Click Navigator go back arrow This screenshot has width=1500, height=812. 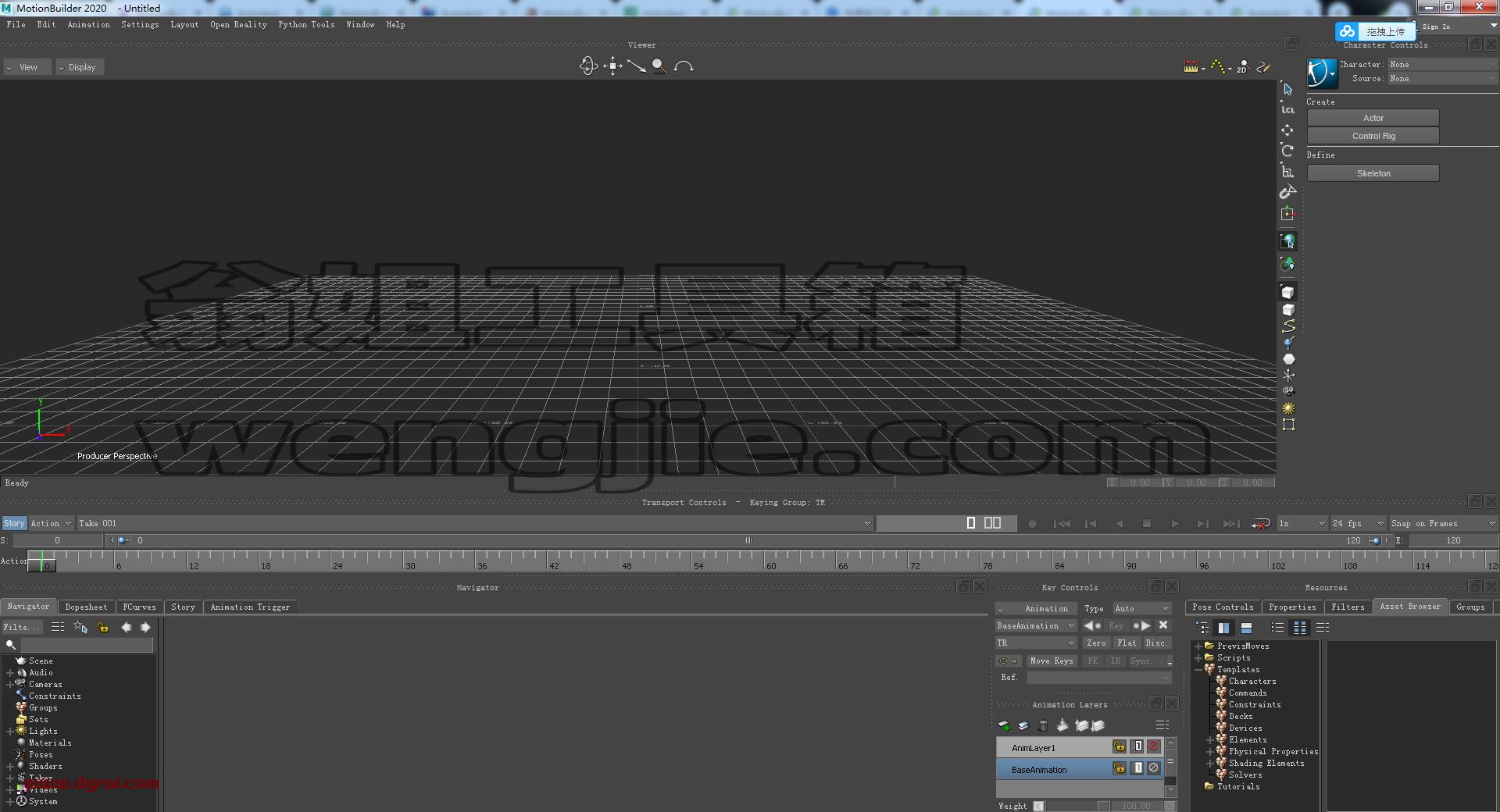(x=126, y=627)
